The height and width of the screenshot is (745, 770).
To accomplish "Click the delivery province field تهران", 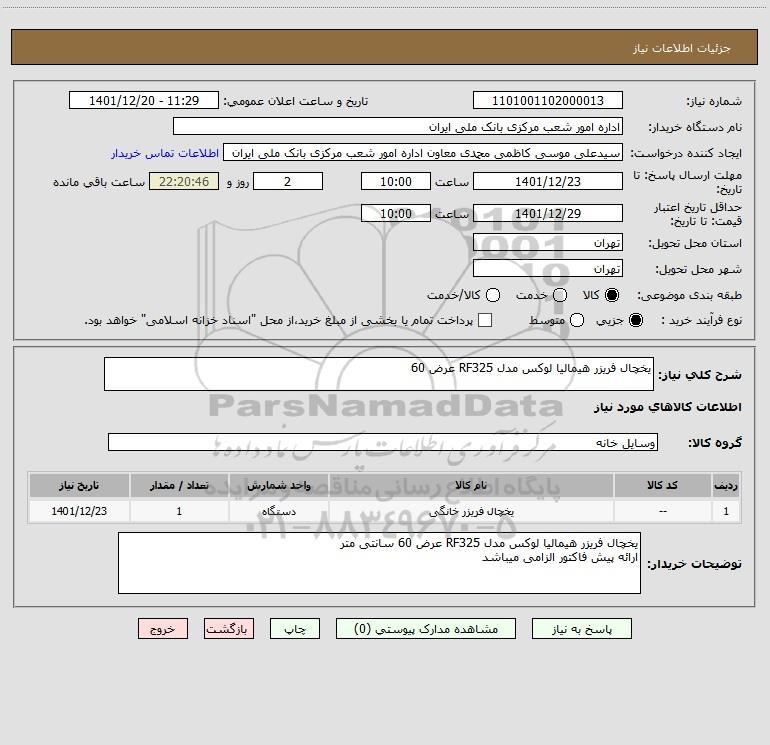I will click(548, 243).
